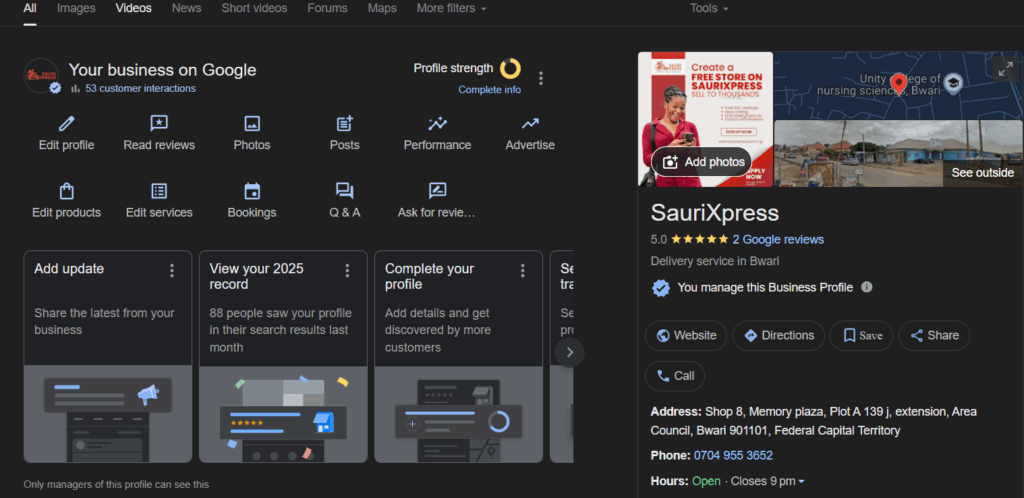Click 'Delivery service in Bwari' text
Viewport: 1024px width, 498px height.
715,261
